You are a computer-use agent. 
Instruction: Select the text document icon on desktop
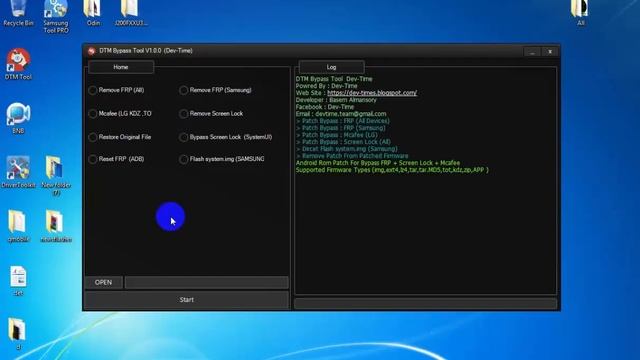click(18, 281)
